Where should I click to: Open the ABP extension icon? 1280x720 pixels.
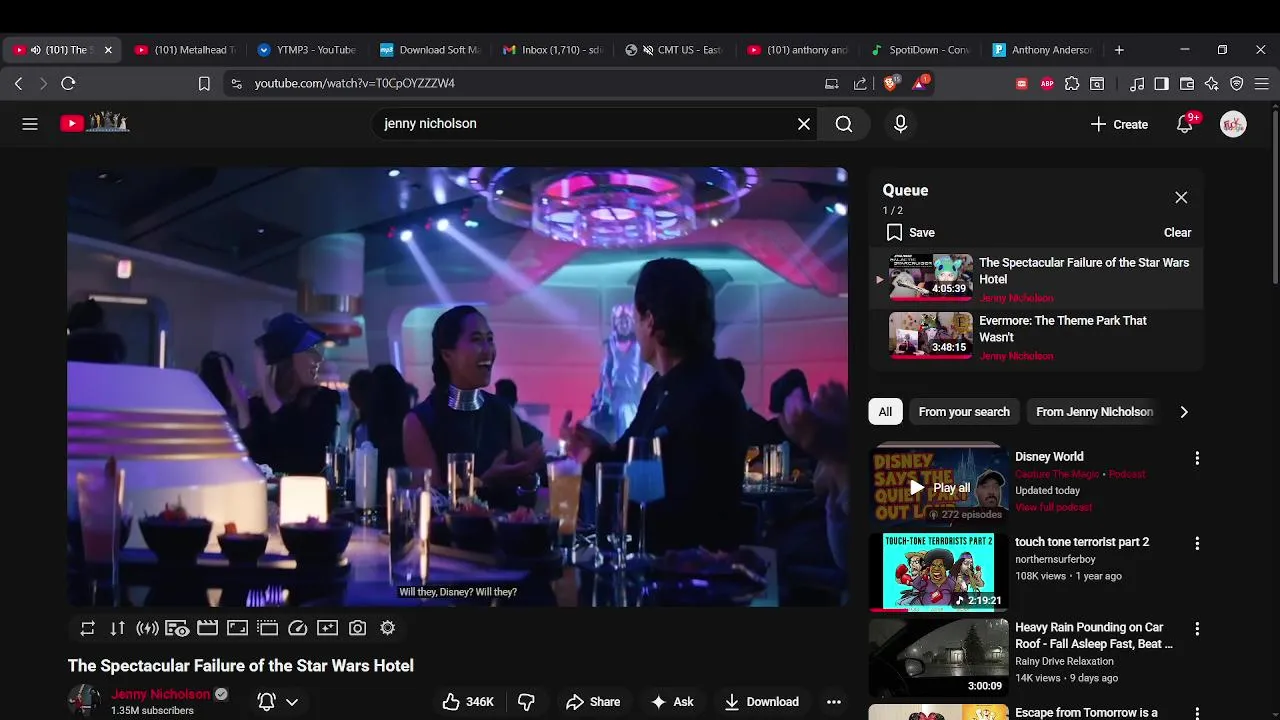[x=1047, y=84]
